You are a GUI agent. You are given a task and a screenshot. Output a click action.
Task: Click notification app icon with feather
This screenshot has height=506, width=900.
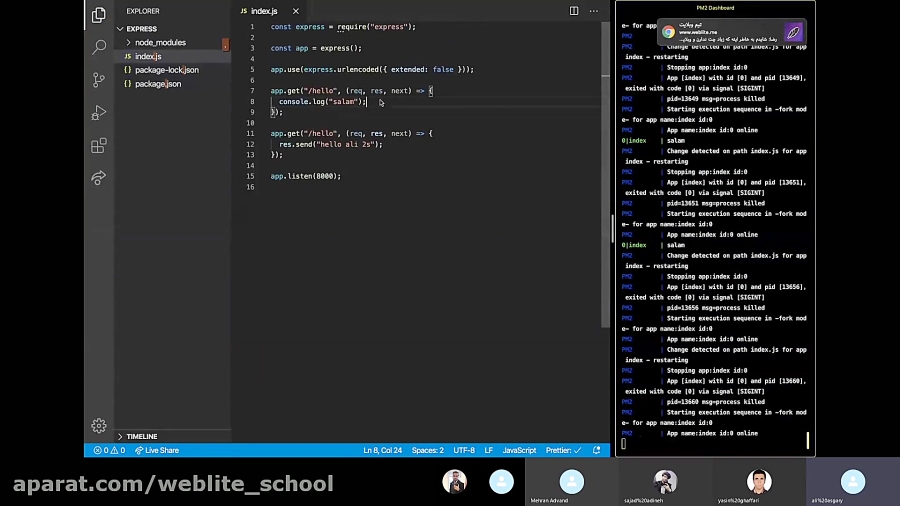tap(793, 32)
